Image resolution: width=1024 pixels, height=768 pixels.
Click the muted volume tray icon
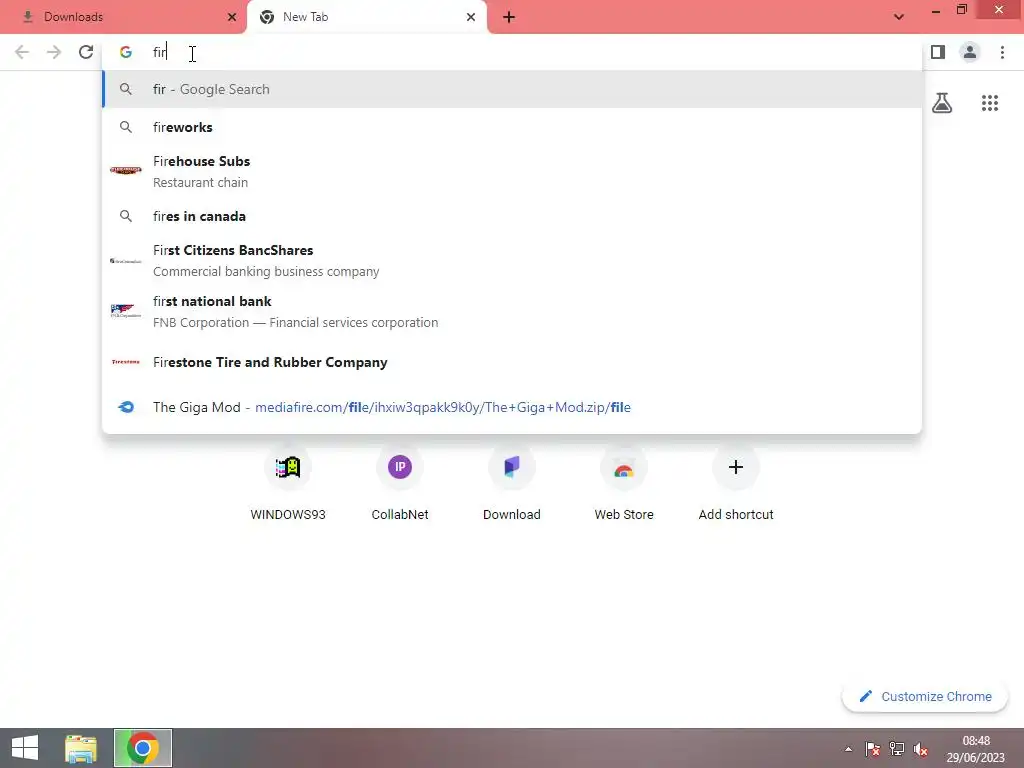point(921,749)
